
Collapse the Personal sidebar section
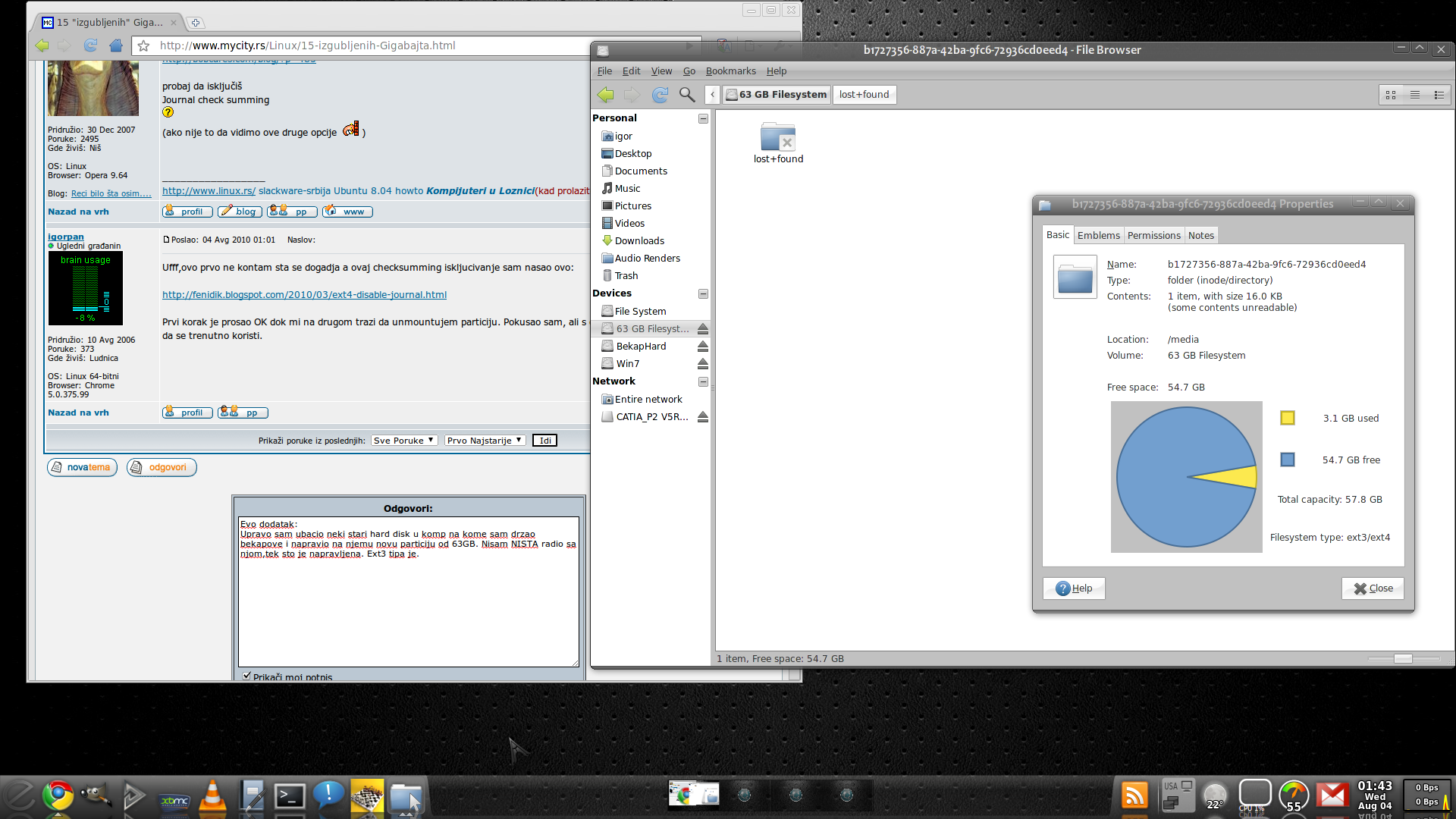[x=703, y=118]
